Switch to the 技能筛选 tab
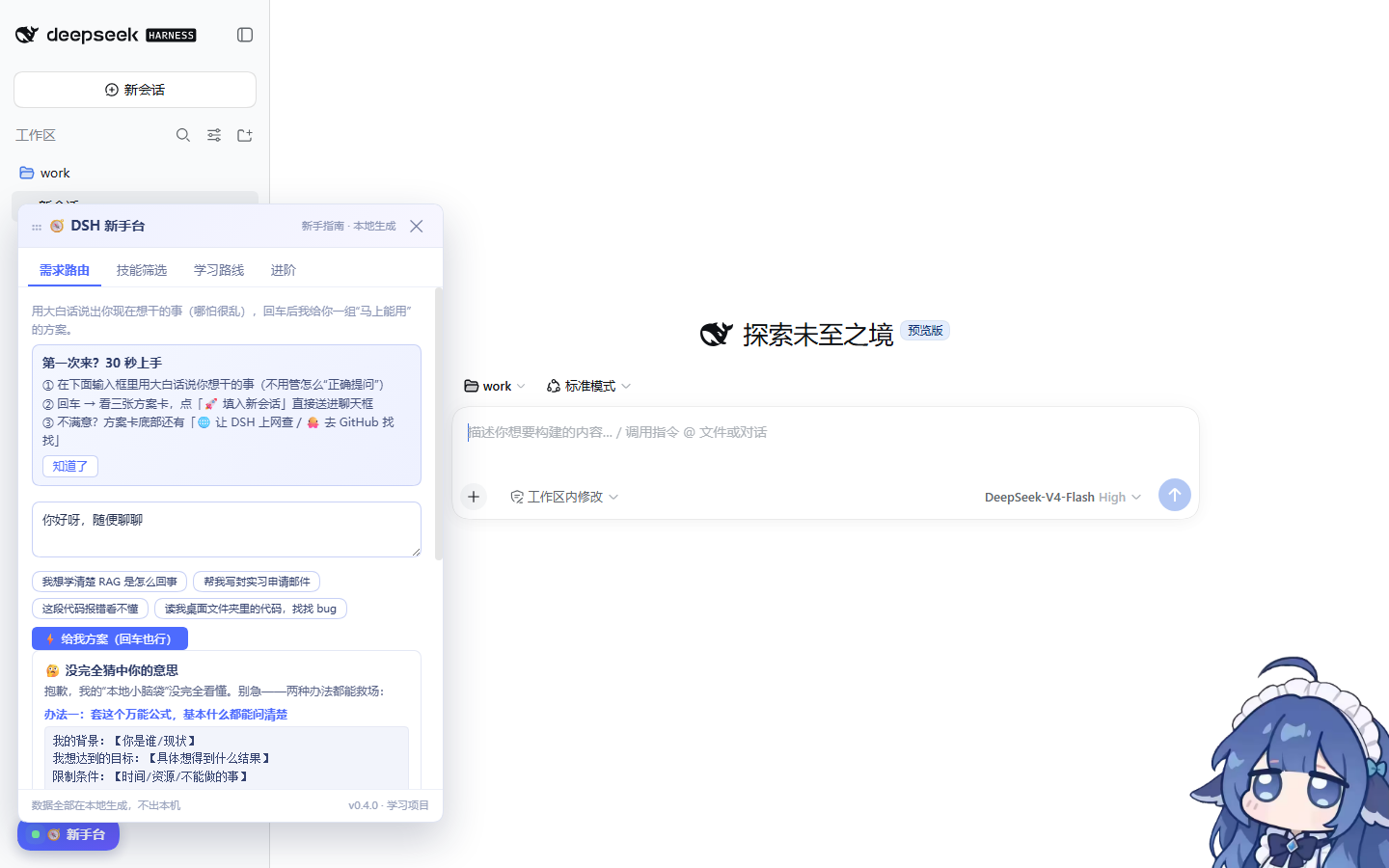This screenshot has width=1389, height=868. [x=142, y=270]
